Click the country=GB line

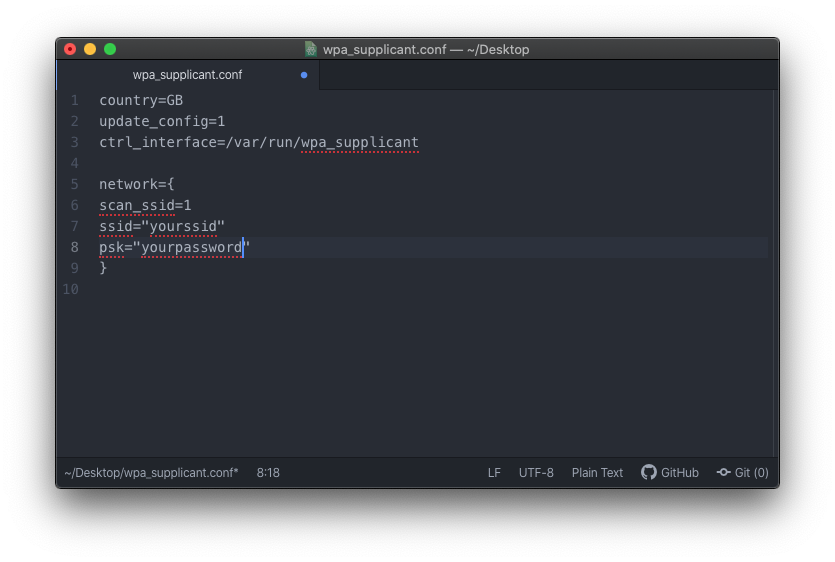(141, 100)
